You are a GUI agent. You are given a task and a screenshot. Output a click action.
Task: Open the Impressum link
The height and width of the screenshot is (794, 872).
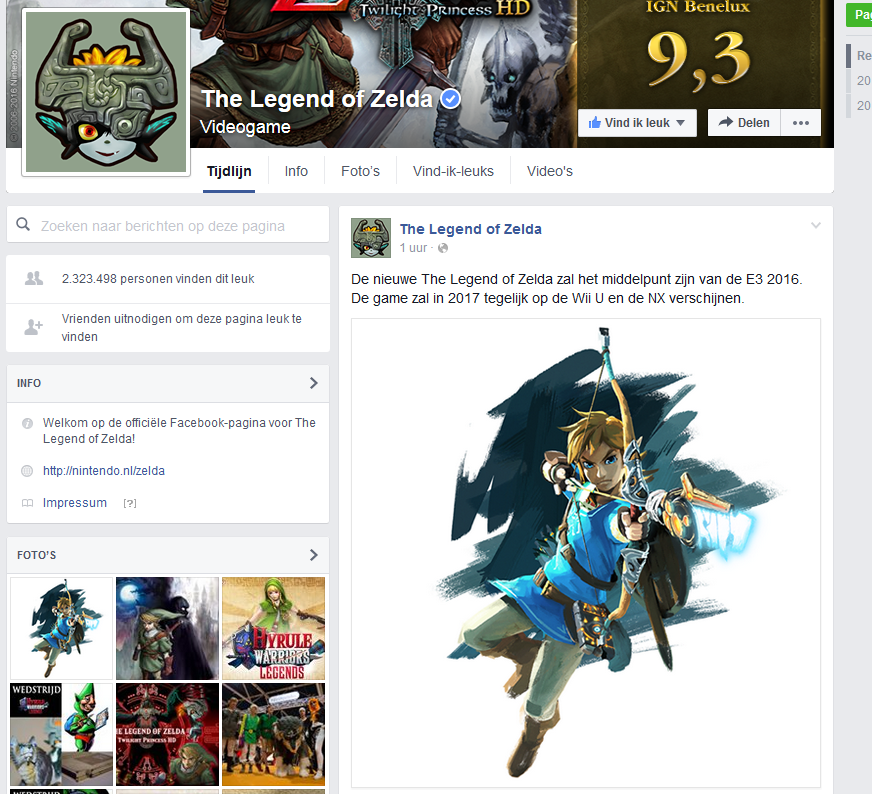(x=75, y=503)
